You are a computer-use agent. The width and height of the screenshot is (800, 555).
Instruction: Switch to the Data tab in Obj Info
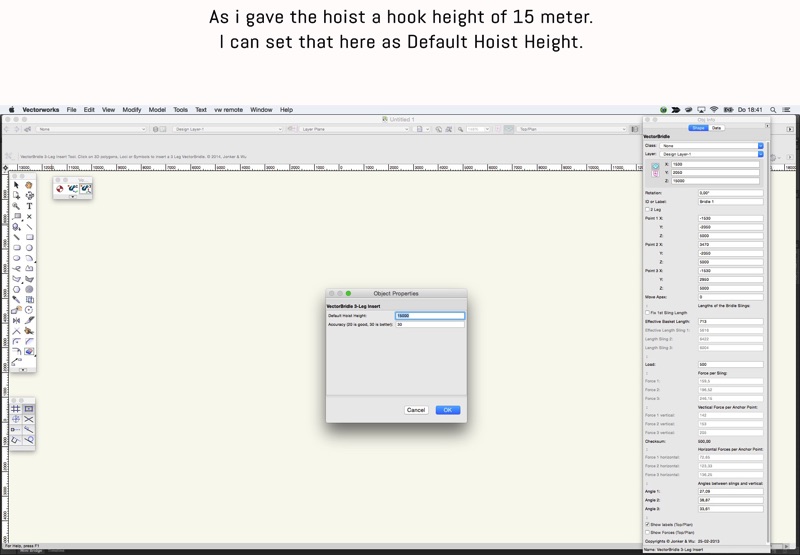tap(716, 128)
